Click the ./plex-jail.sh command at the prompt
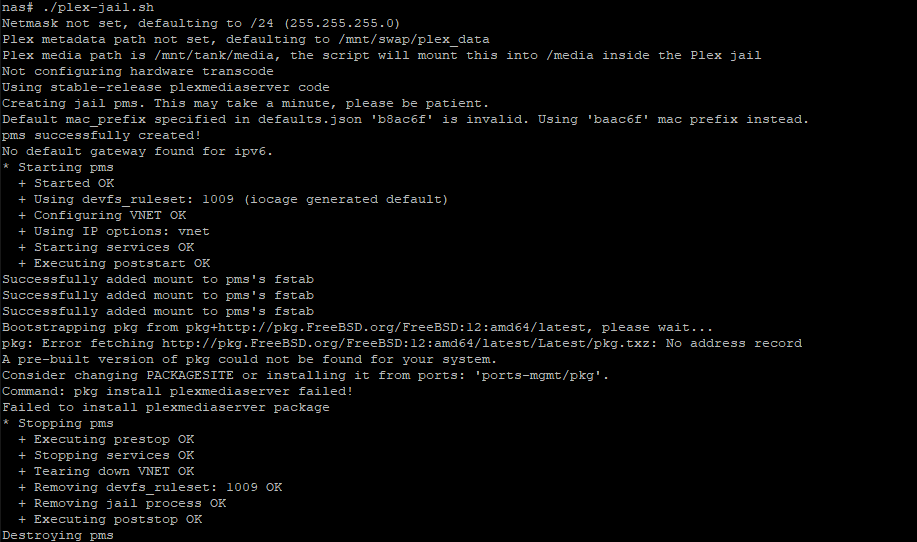The height and width of the screenshot is (542, 917). (98, 7)
